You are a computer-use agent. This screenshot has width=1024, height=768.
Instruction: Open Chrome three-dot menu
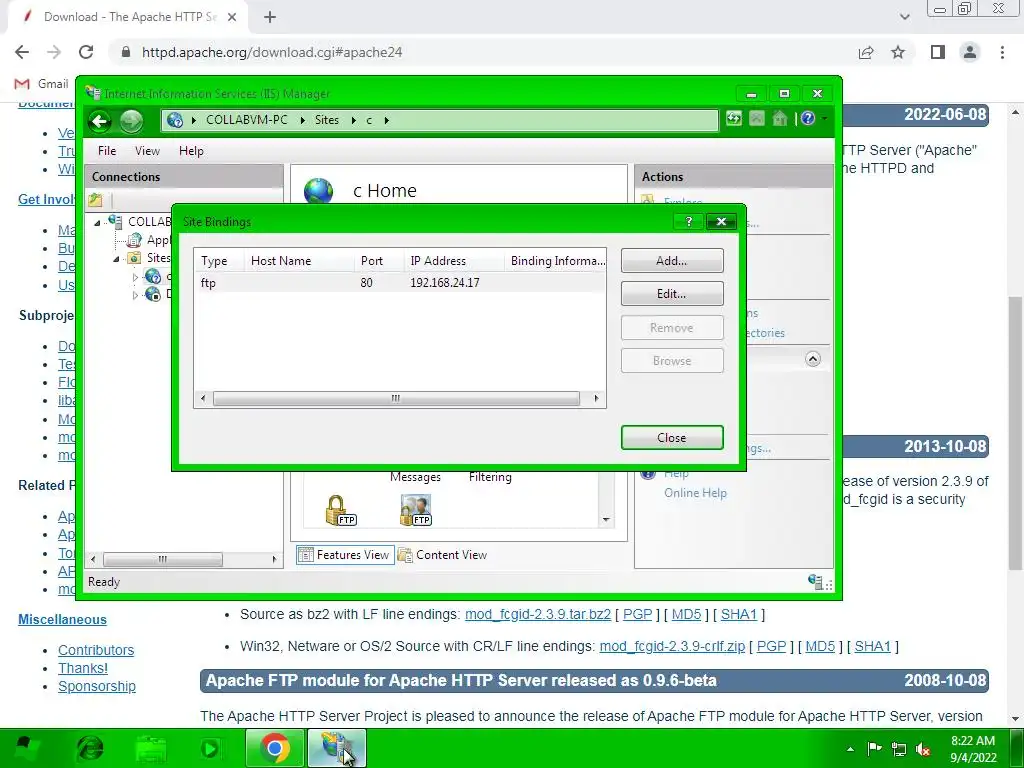pyautogui.click(x=1002, y=52)
